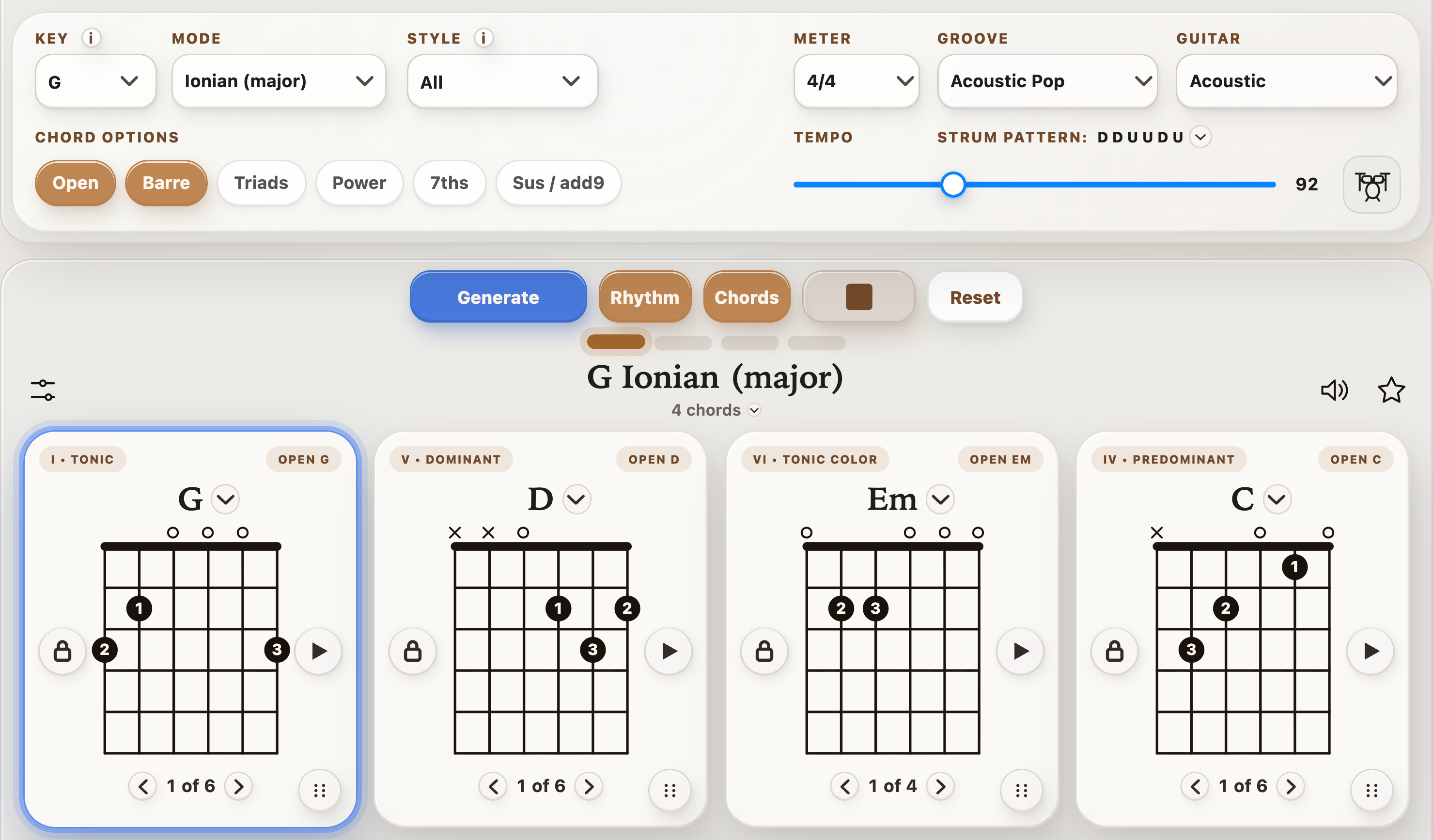Open the Guitar dropdown showing Acoustic
The image size is (1433, 840).
coord(1287,81)
